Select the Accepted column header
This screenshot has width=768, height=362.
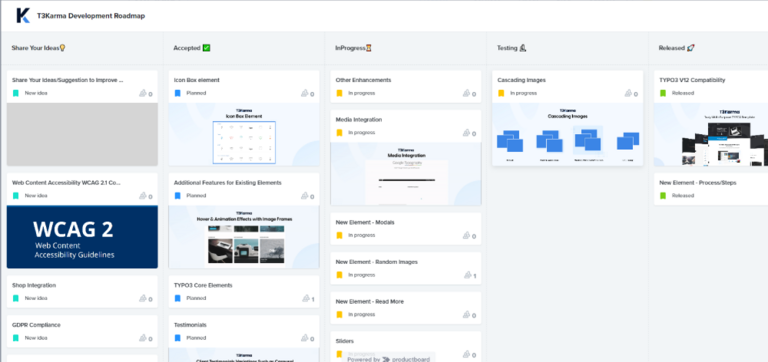pyautogui.click(x=192, y=48)
